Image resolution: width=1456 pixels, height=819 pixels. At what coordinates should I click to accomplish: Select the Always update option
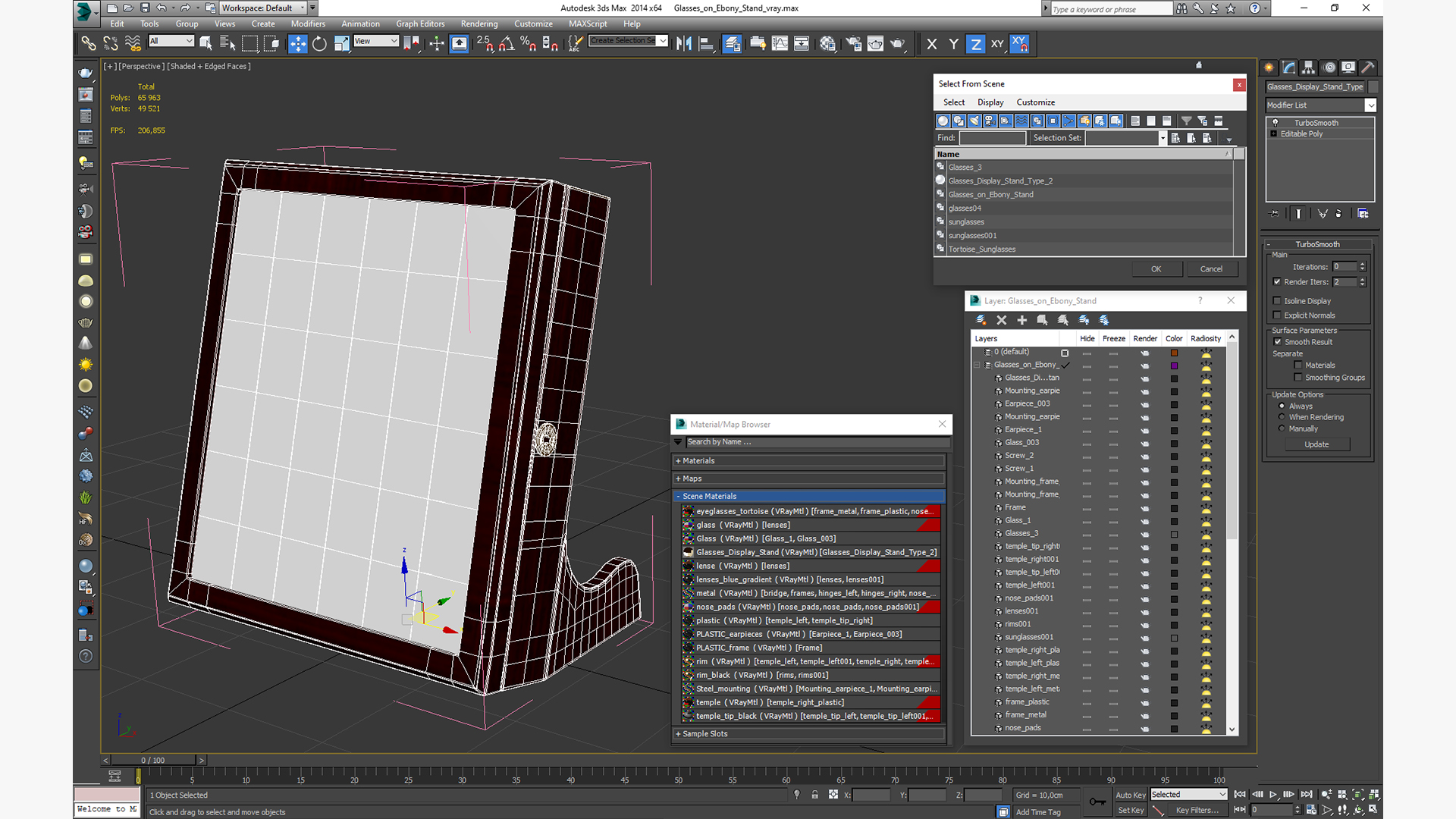[x=1282, y=406]
